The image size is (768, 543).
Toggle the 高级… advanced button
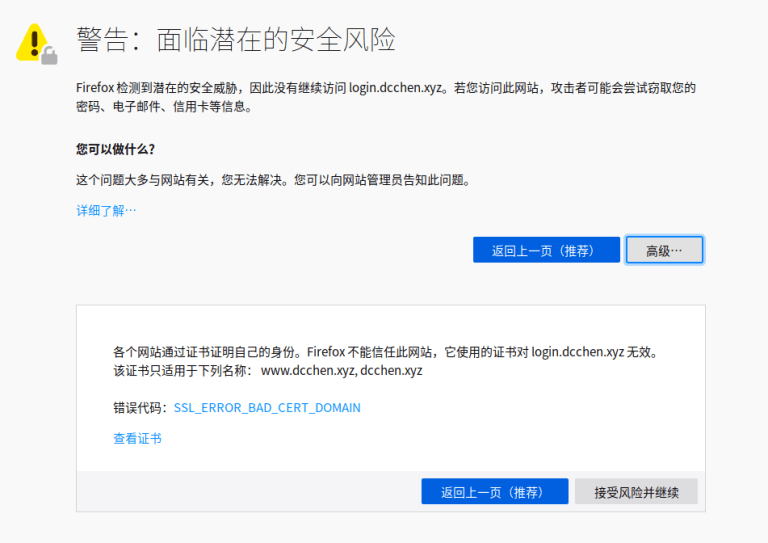(664, 250)
